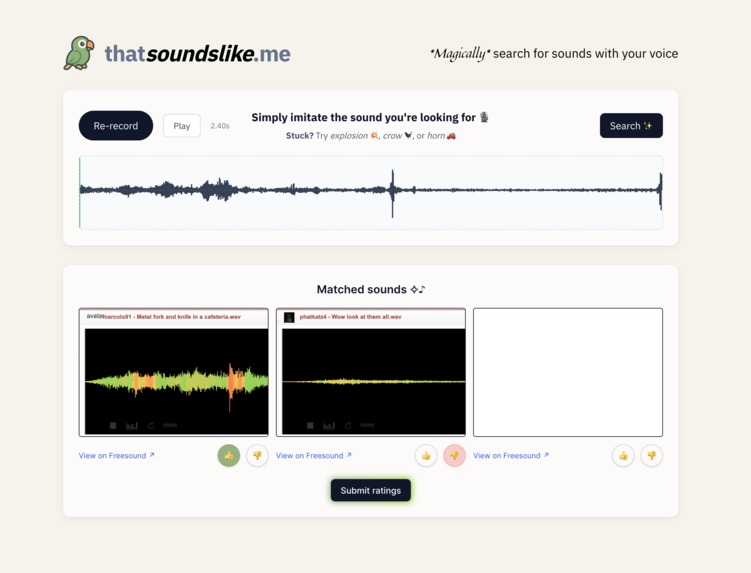Seek within the recorded voice waveform

coord(371,192)
